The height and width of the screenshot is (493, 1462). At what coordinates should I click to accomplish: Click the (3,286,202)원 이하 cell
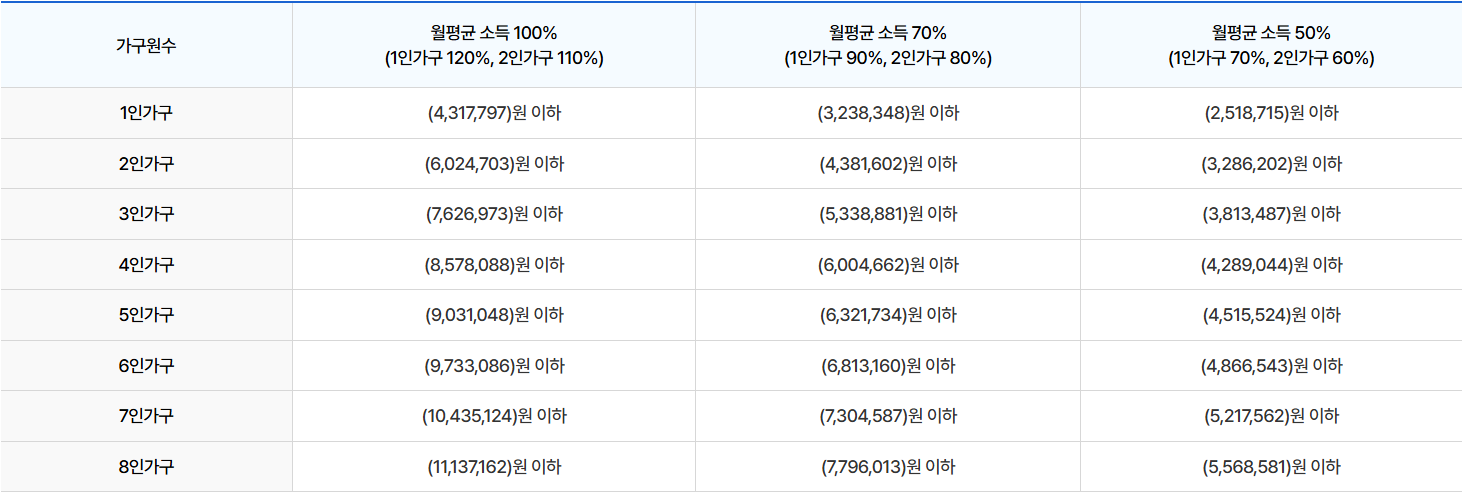click(1271, 164)
